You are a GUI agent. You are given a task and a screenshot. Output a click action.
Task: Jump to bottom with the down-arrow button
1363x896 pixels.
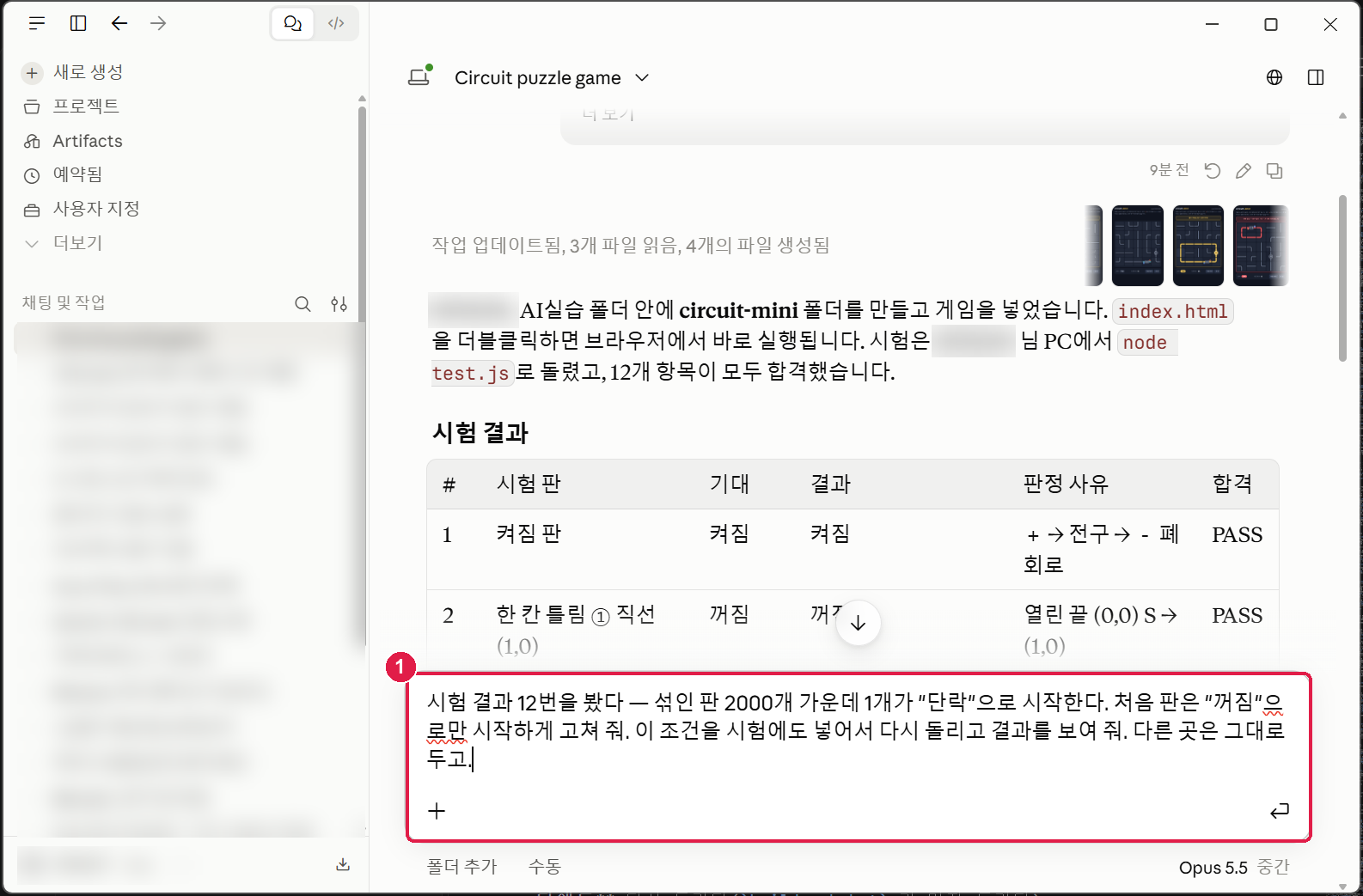[x=858, y=624]
